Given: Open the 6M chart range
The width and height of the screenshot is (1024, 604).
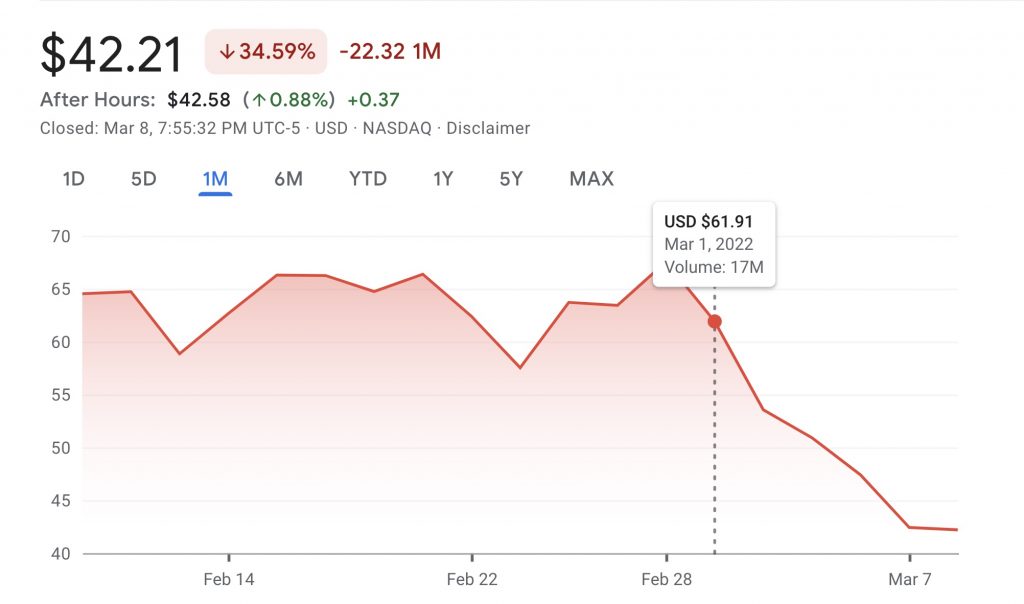Looking at the screenshot, I should [x=288, y=180].
